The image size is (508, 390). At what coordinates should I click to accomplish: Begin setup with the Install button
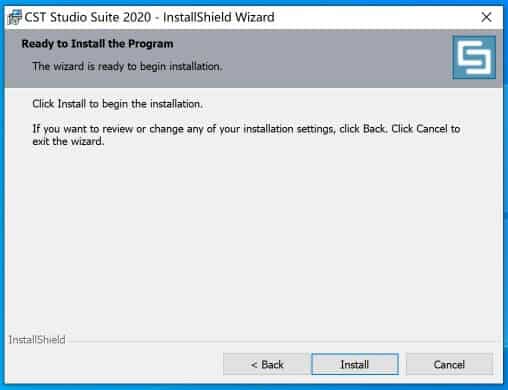[355, 364]
